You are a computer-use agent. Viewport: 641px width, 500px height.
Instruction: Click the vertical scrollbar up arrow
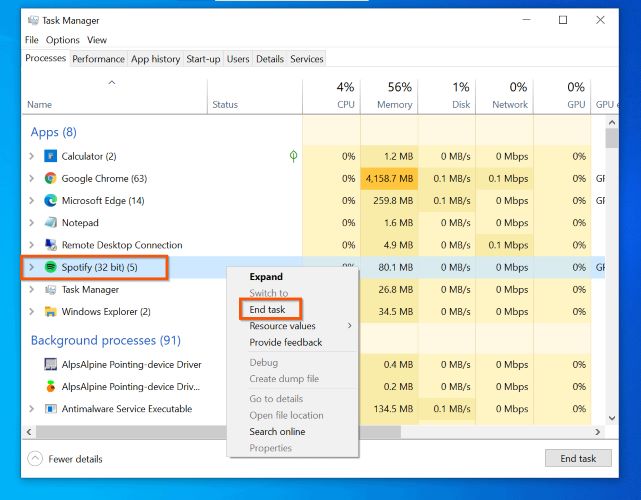point(612,122)
